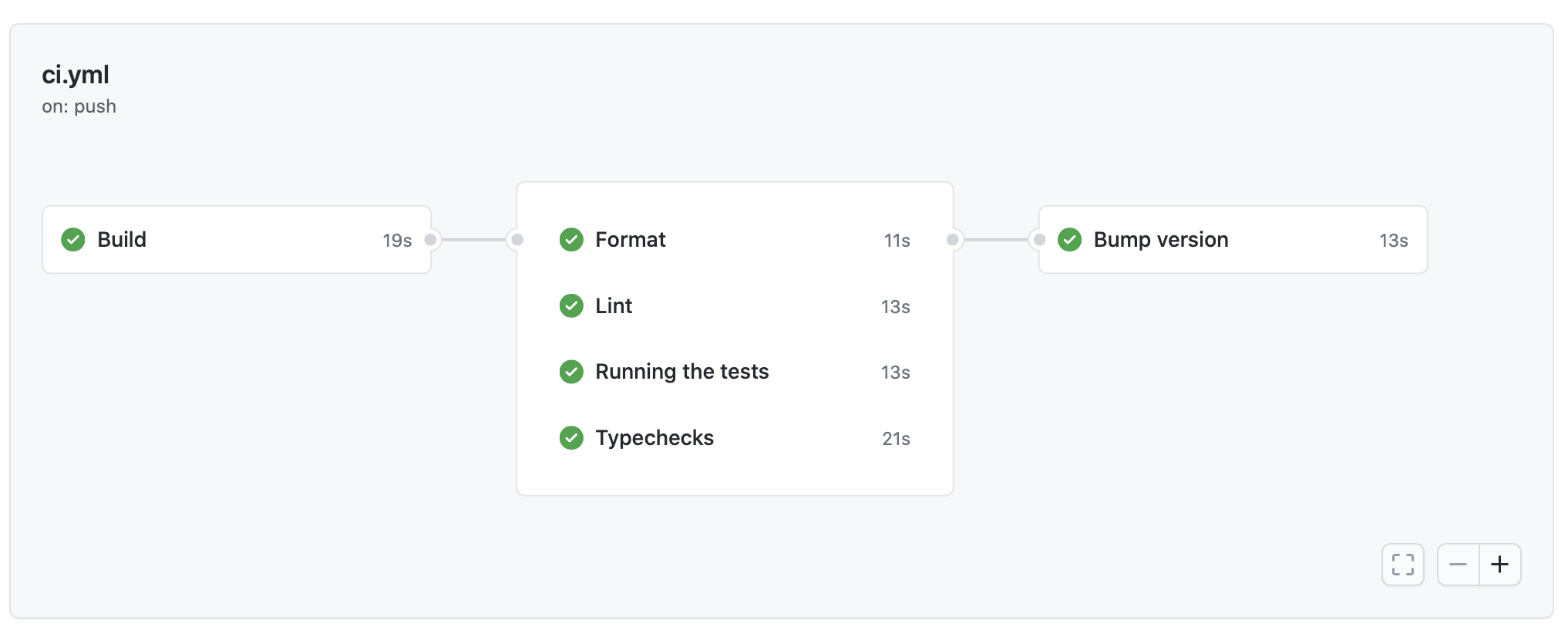Click the 19s duration label on Build
This screenshot has height=634, width=1568.
click(x=396, y=240)
